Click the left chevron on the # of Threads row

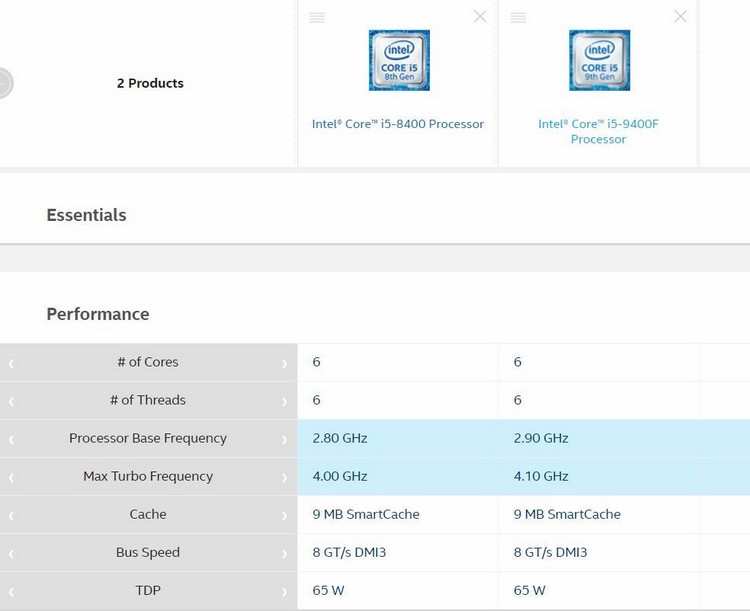tap(11, 401)
